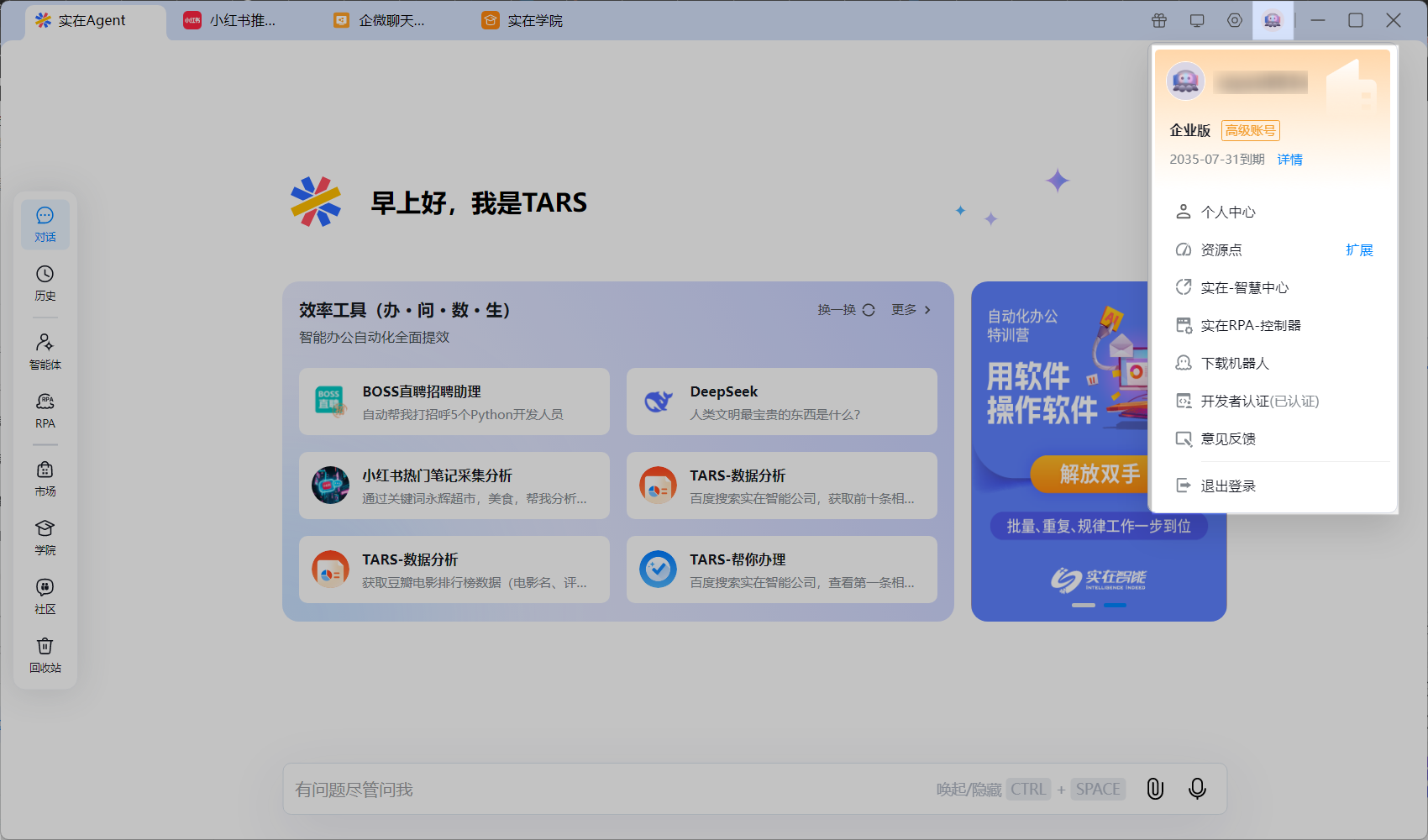Open the 市场 market sidebar icon
Viewport: 1428px width, 840px height.
click(45, 479)
